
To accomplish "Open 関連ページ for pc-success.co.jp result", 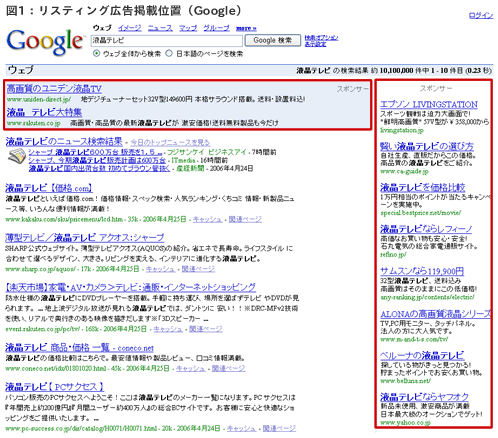I will click(x=279, y=428).
